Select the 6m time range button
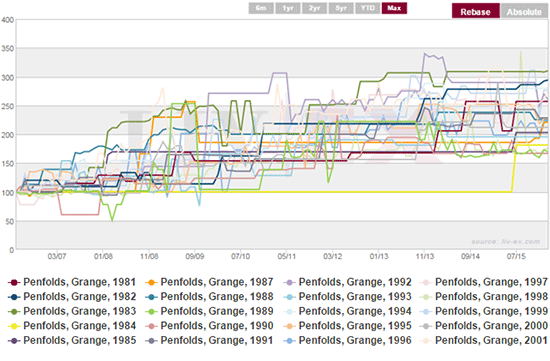550x361 pixels. (261, 8)
